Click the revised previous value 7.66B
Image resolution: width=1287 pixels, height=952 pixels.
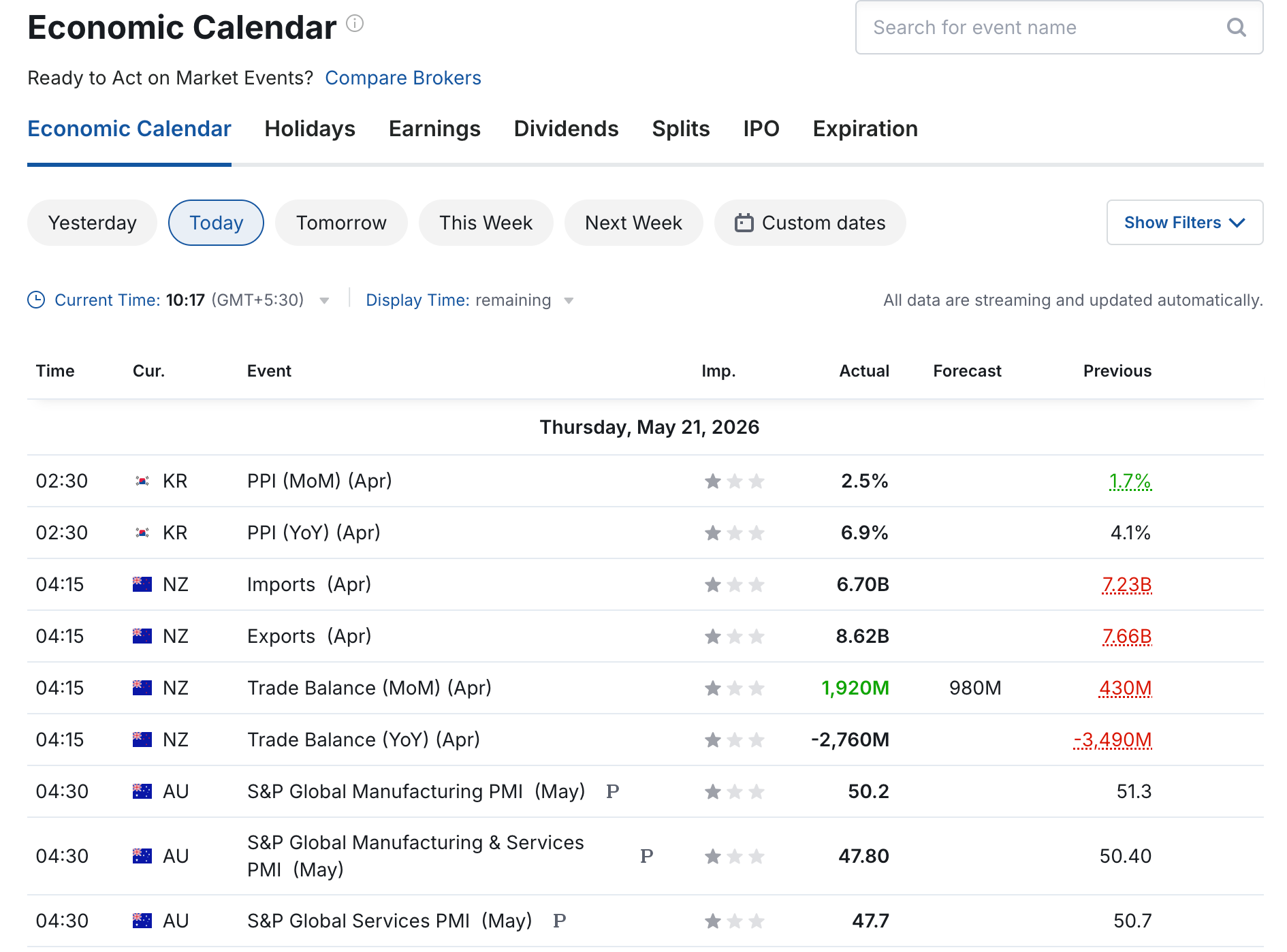click(x=1126, y=636)
